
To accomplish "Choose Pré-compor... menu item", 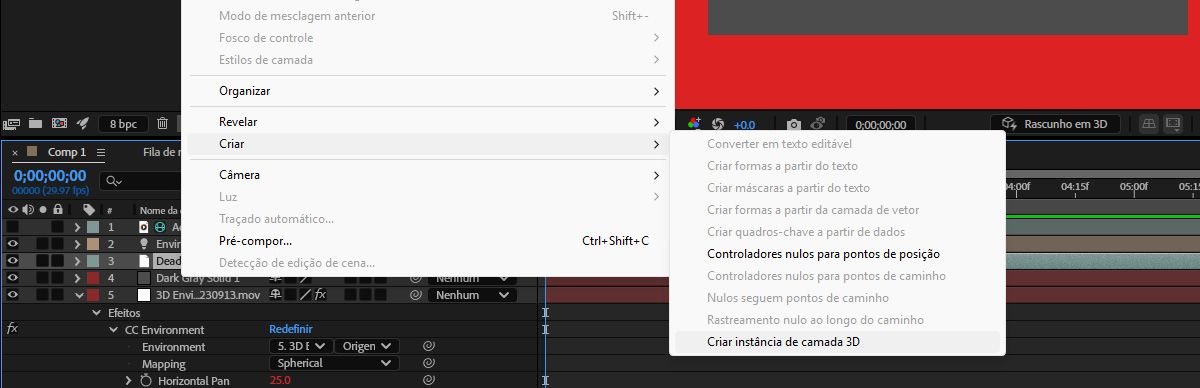I will coord(428,241).
